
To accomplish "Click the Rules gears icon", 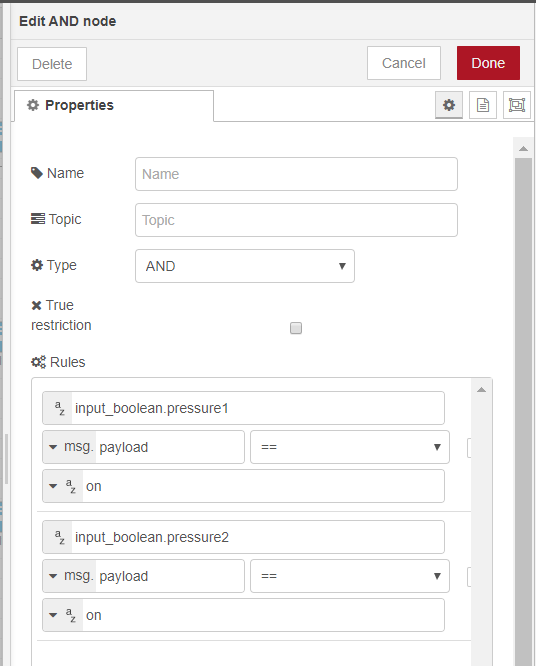I will (x=38, y=362).
